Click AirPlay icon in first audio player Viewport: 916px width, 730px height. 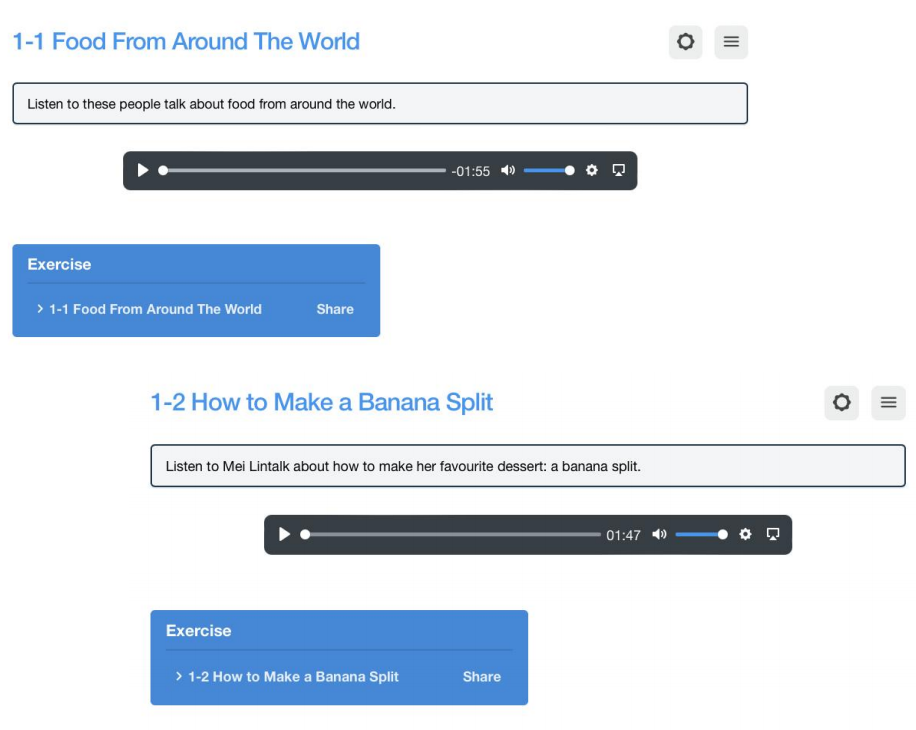pos(619,171)
